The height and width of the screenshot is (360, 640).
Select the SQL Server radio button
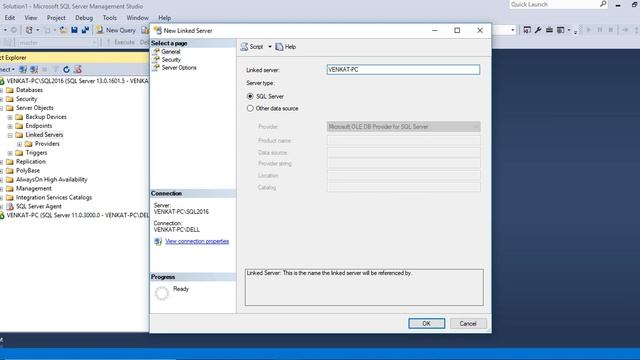pyautogui.click(x=250, y=96)
